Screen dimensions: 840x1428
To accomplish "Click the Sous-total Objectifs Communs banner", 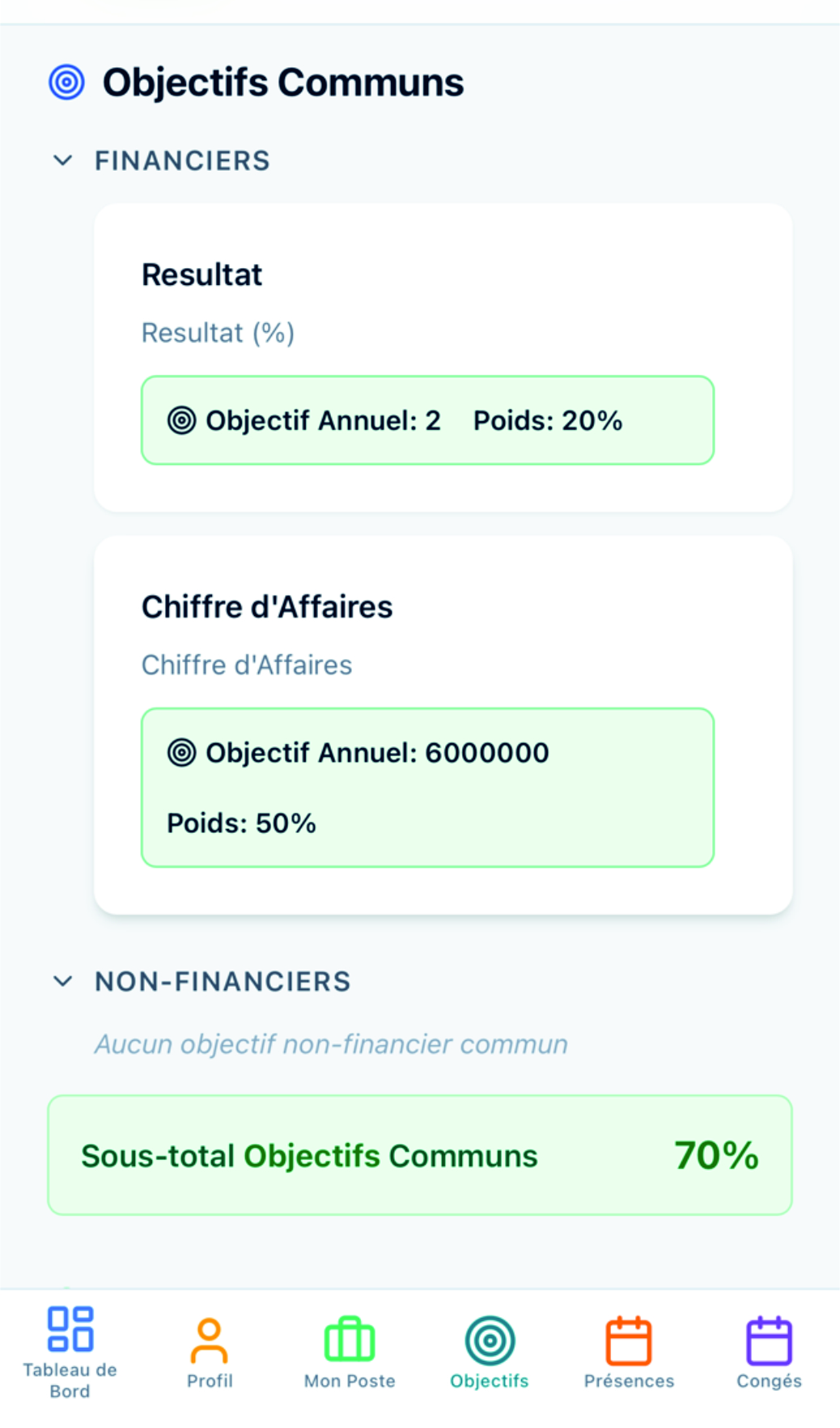I will 419,1155.
